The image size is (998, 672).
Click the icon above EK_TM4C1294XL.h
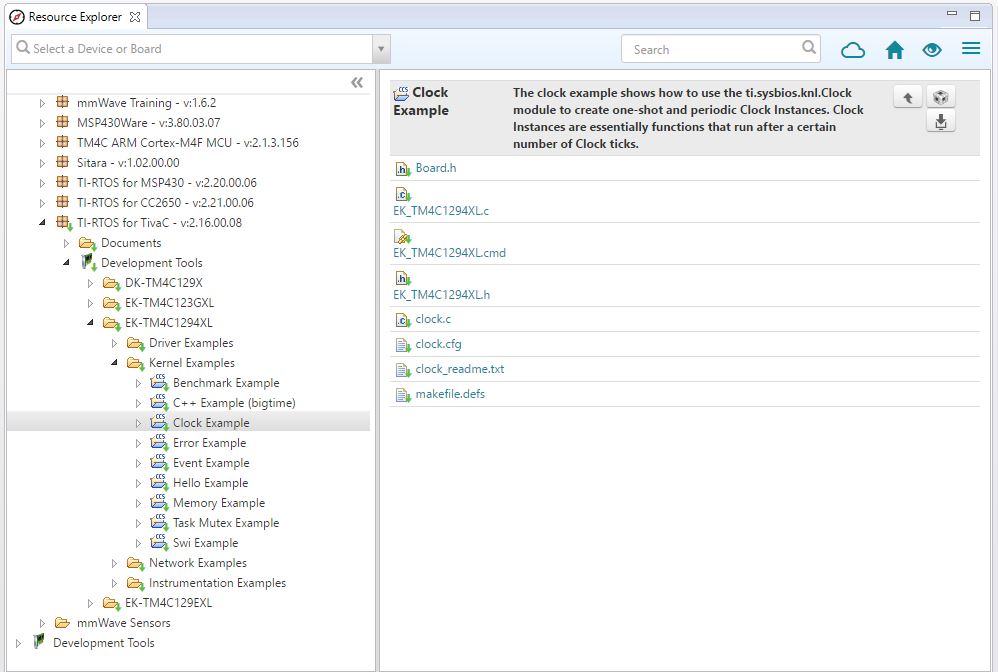pos(403,278)
